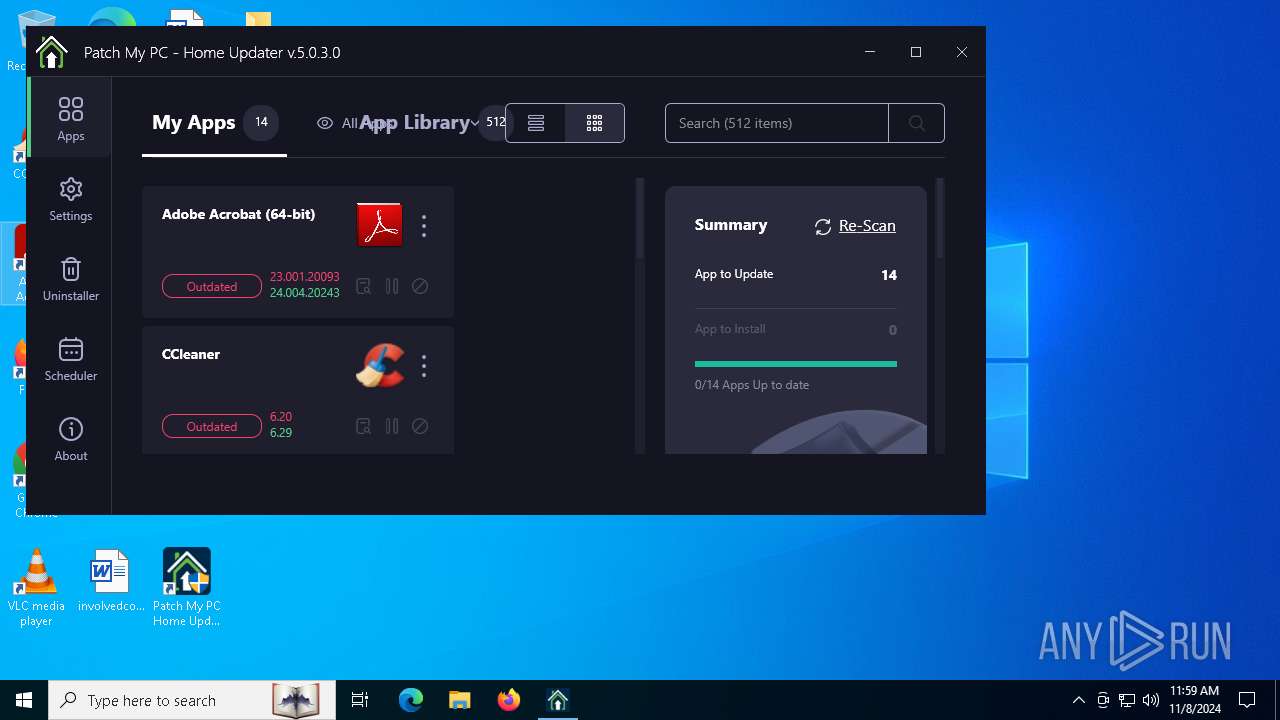Open the Settings gear in the sidebar
Image resolution: width=1280 pixels, height=720 pixels.
(x=70, y=199)
